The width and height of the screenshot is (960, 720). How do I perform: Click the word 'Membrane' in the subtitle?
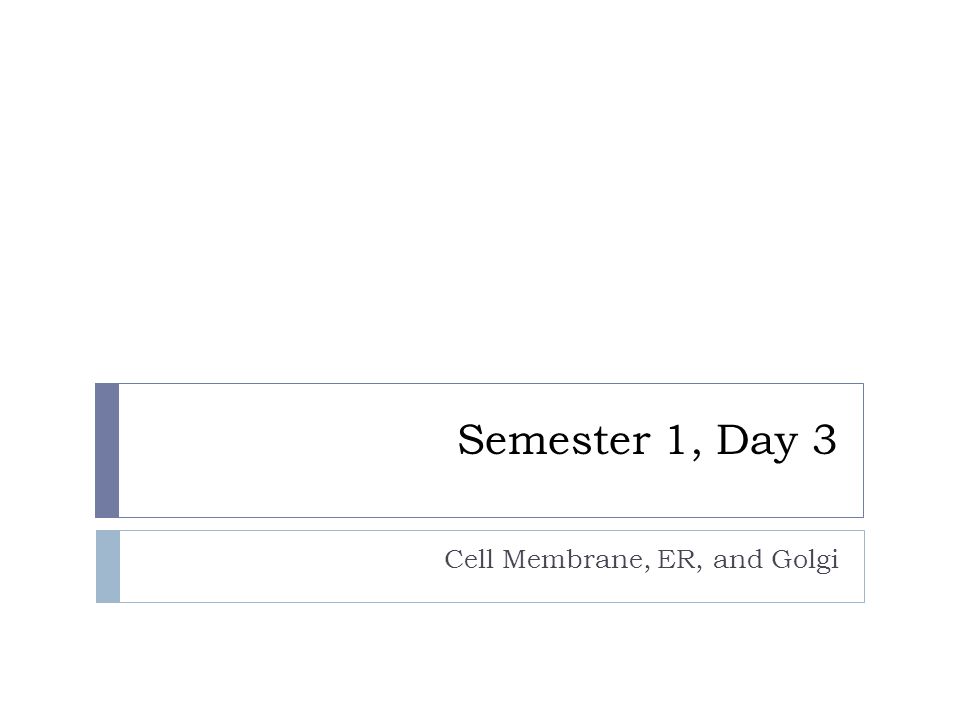[572, 559]
